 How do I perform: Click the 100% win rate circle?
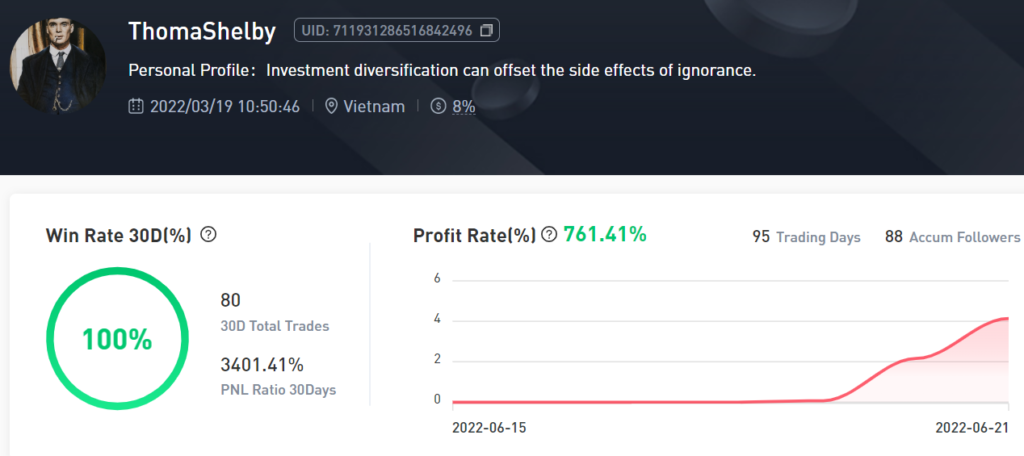point(117,338)
